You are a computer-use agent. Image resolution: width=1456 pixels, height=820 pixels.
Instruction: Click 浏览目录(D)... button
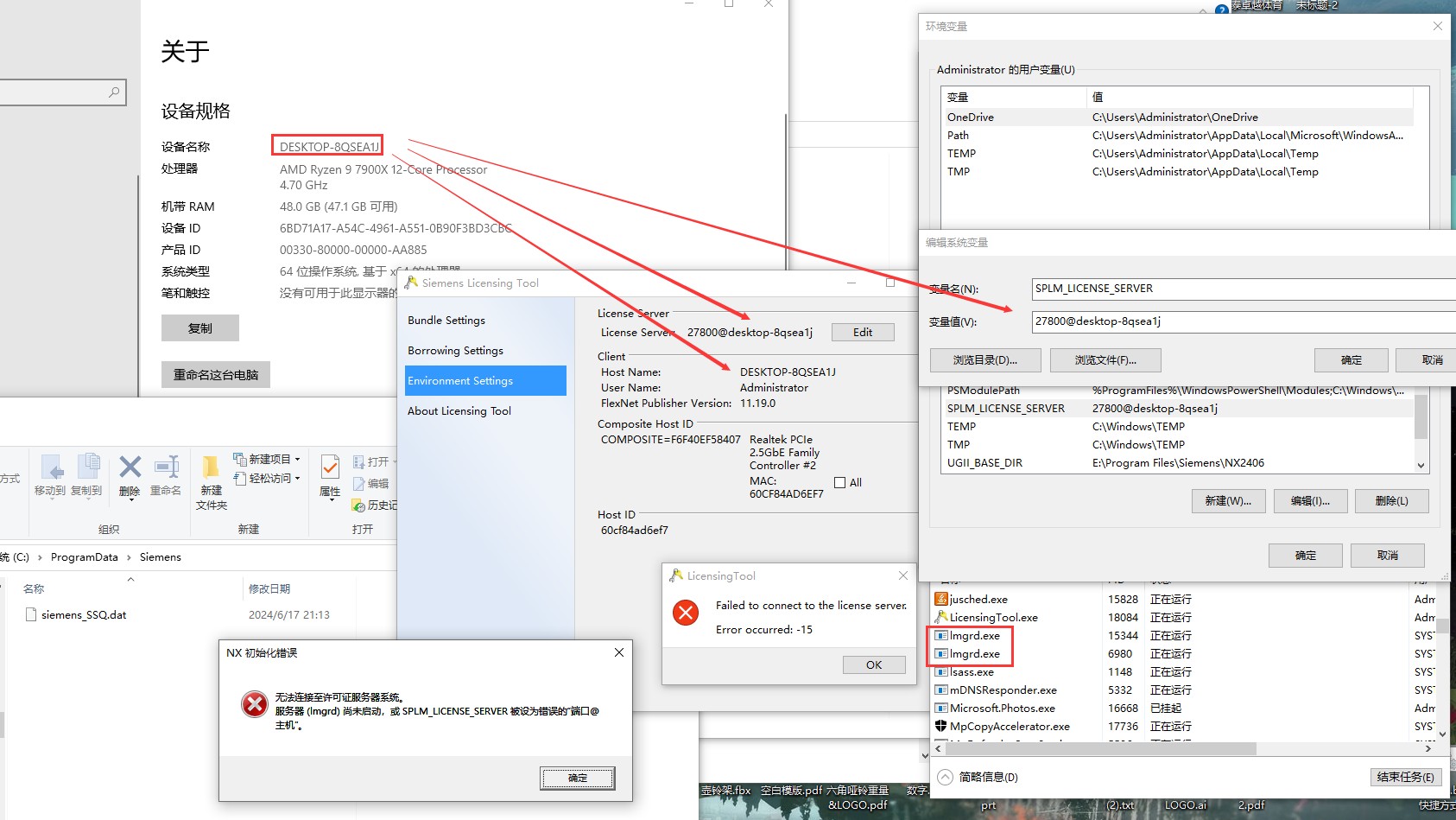[985, 360]
